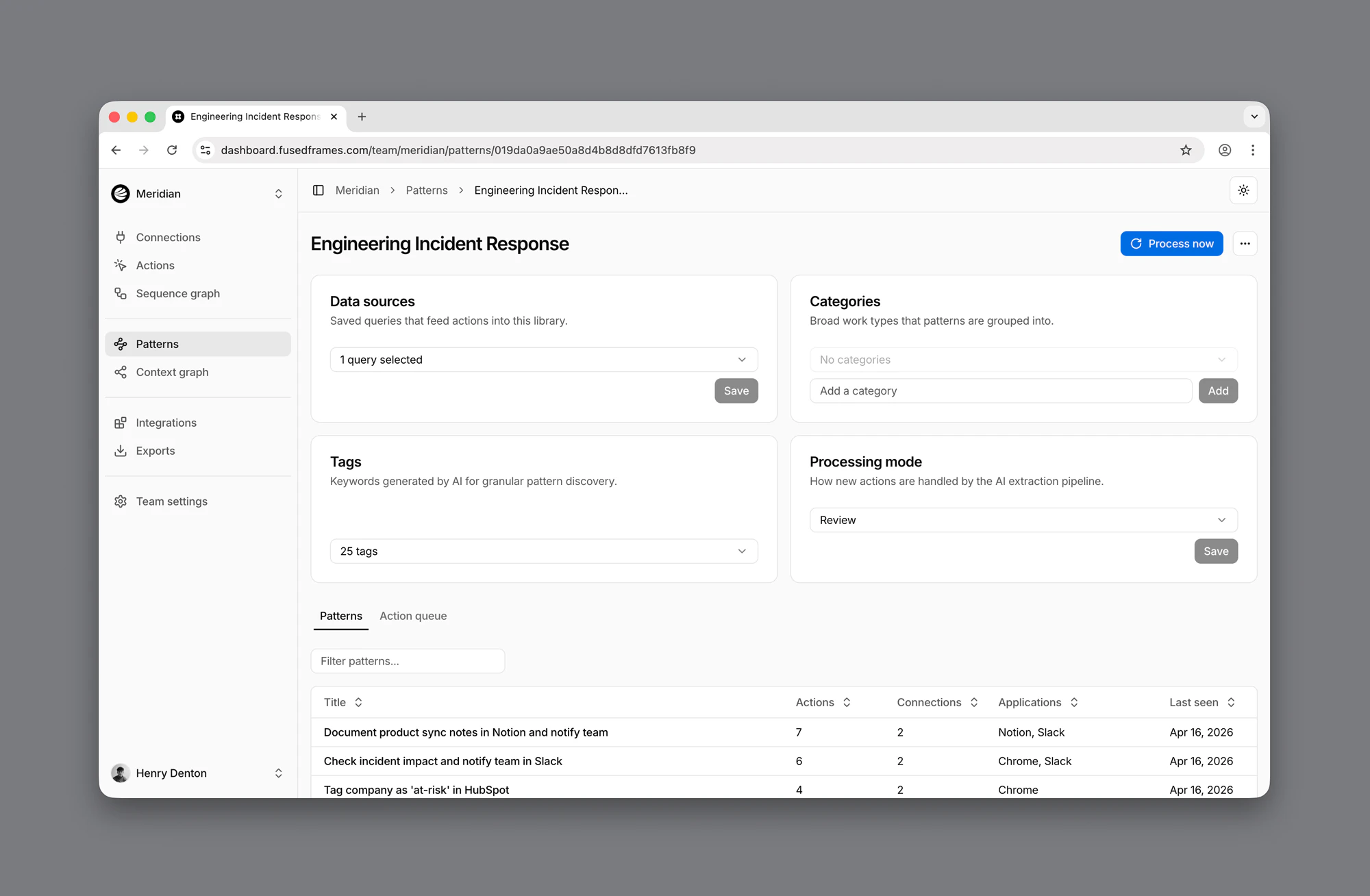
Task: Open Team settings via its gear icon
Action: [x=121, y=501]
